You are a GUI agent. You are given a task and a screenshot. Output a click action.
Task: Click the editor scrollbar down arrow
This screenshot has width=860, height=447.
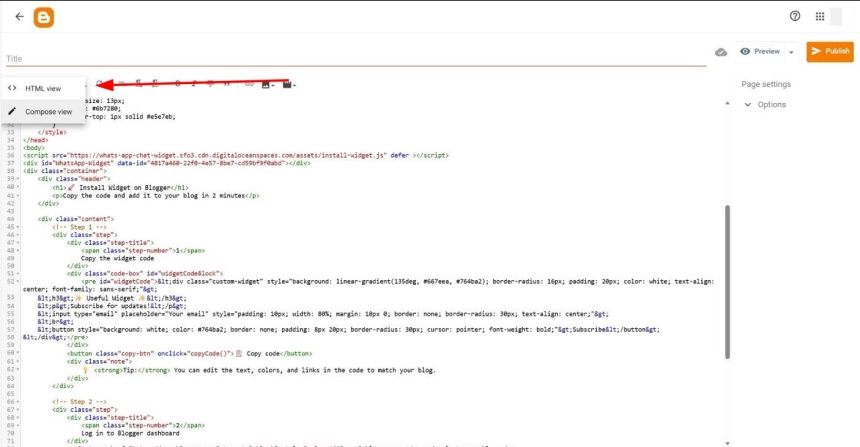[x=727, y=443]
